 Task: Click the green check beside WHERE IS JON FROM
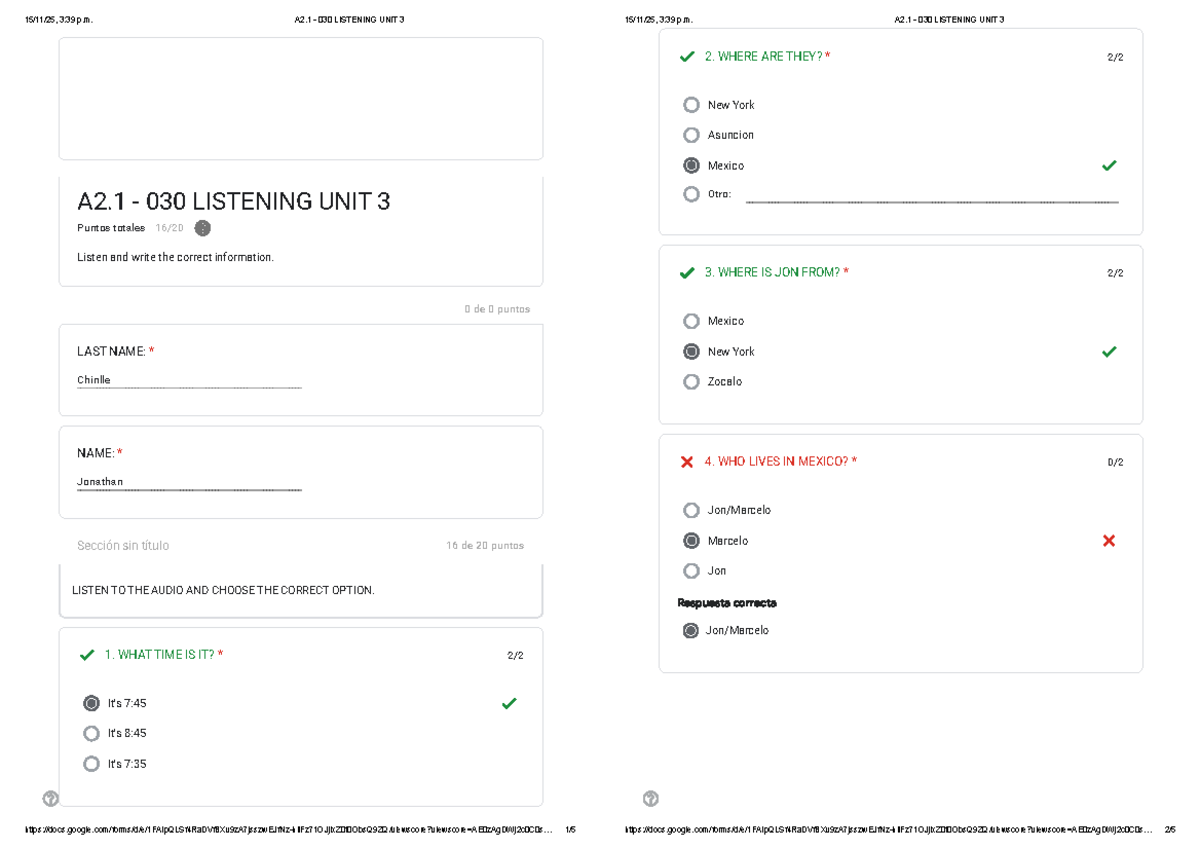(686, 271)
